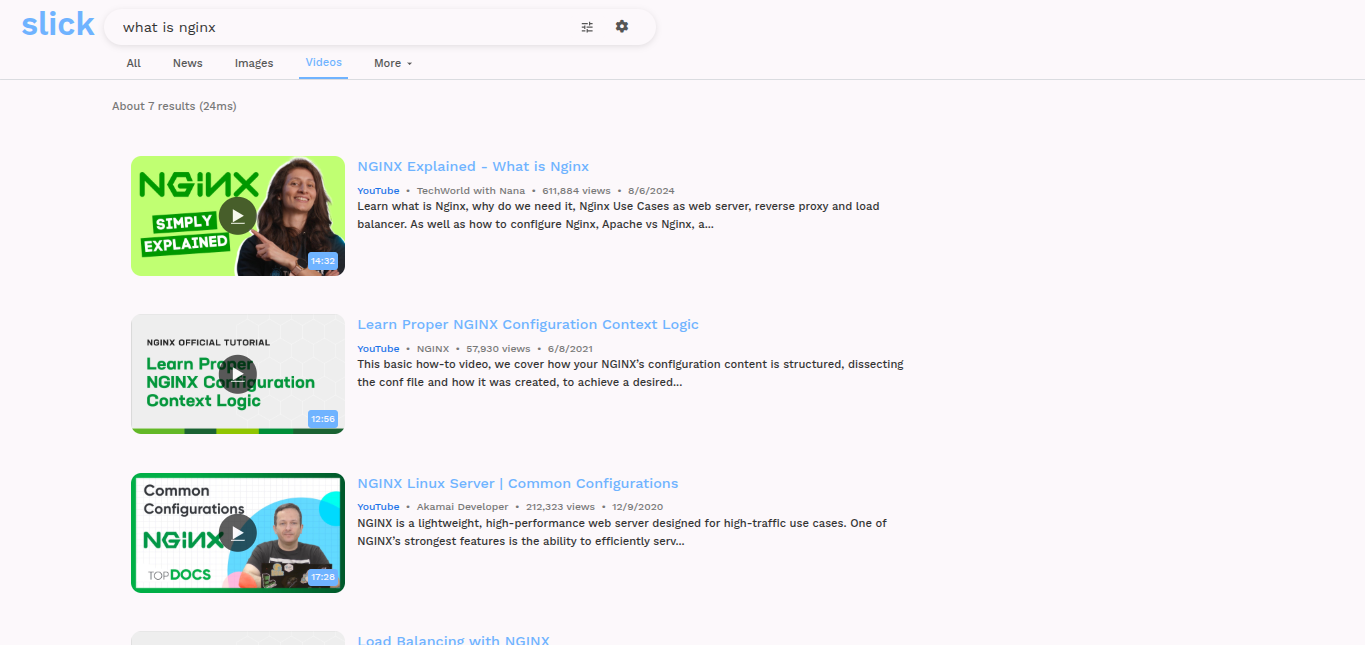Click 'About 7 results (24ms)' text
This screenshot has width=1365, height=645.
click(x=174, y=106)
